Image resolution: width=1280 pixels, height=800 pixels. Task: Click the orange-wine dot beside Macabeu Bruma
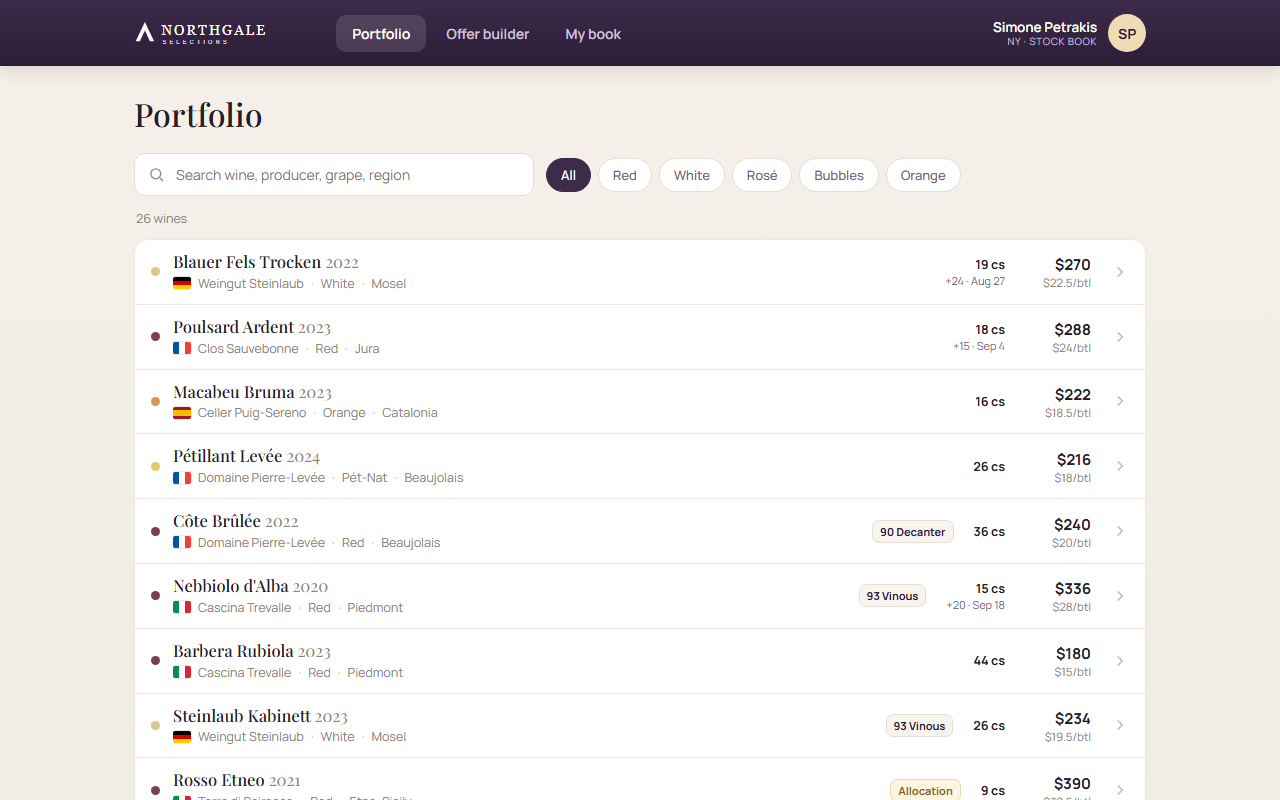tap(155, 401)
